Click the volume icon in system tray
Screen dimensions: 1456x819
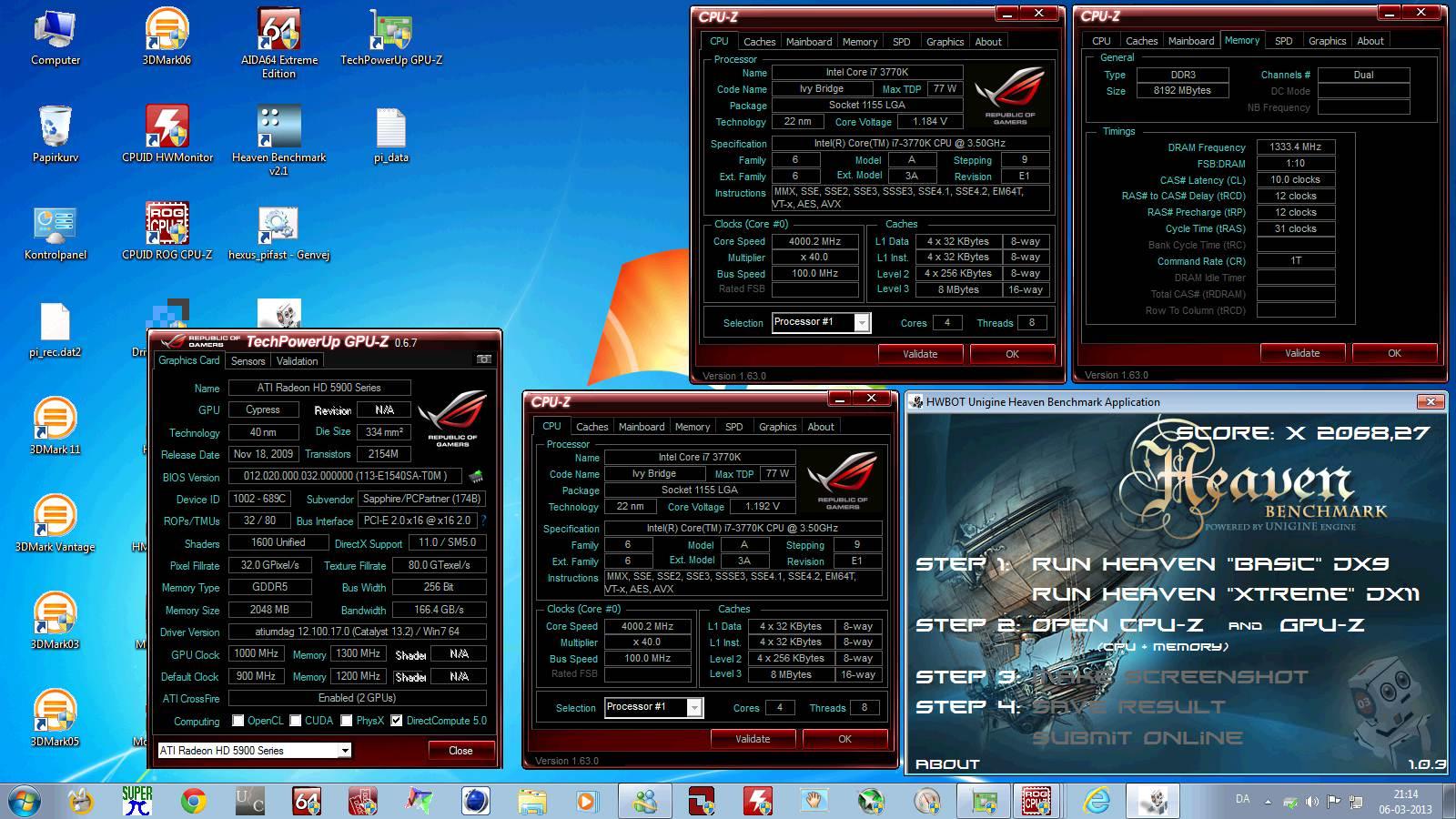(x=1311, y=802)
